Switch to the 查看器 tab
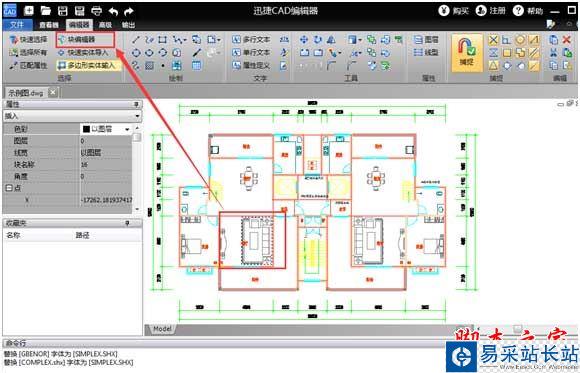This screenshot has height=373, width=580. (49, 25)
